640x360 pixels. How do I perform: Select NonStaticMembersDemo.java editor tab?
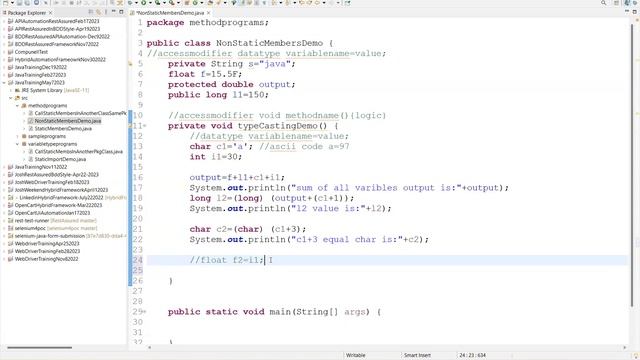tap(170, 13)
